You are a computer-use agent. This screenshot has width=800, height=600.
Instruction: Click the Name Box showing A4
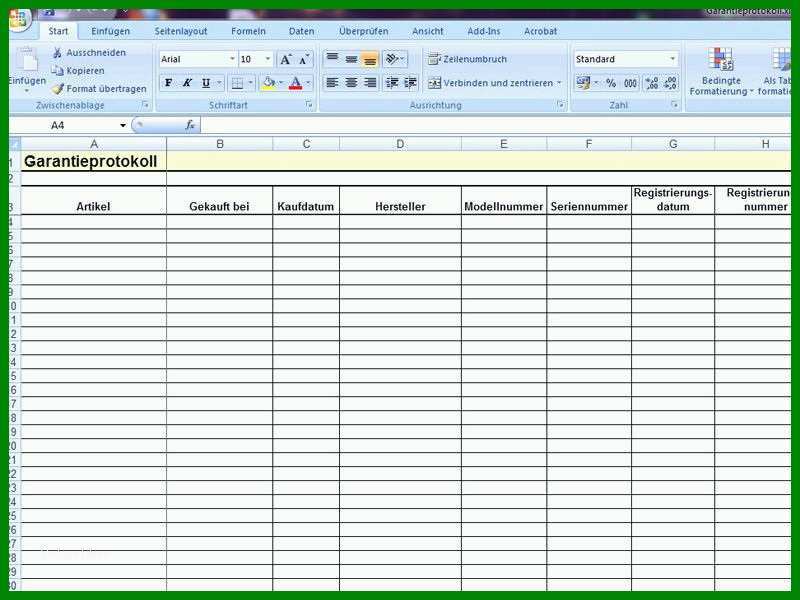(x=66, y=126)
